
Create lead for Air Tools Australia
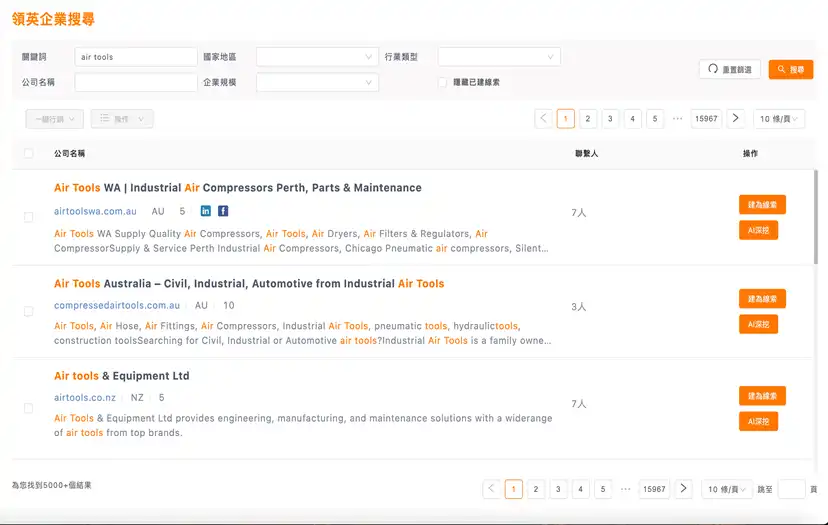pos(762,298)
